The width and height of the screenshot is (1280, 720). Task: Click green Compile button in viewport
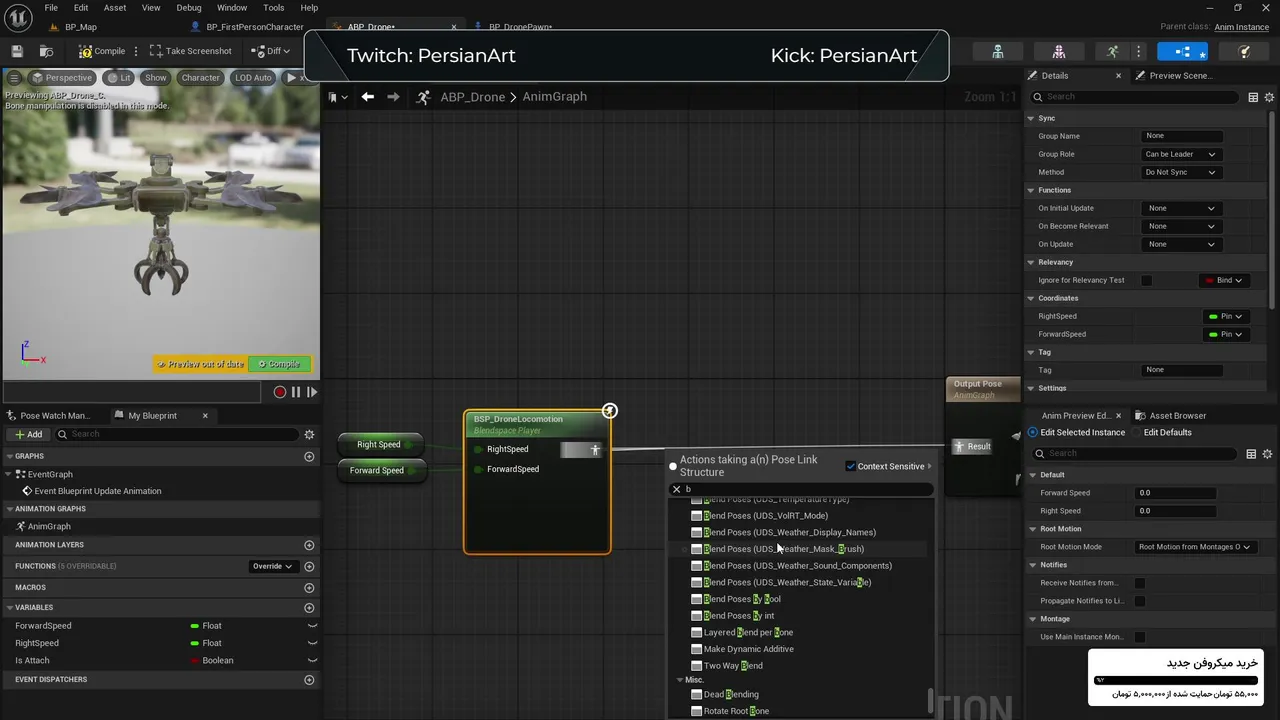click(279, 364)
